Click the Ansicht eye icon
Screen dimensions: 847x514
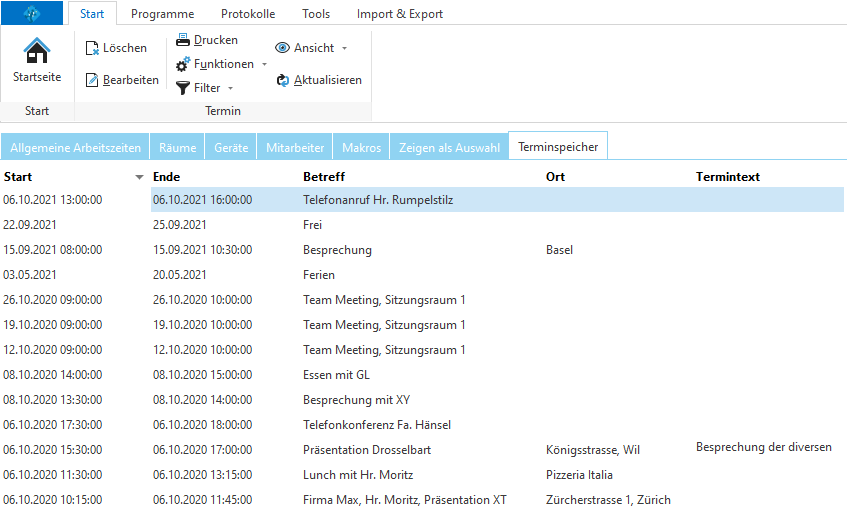coord(283,48)
